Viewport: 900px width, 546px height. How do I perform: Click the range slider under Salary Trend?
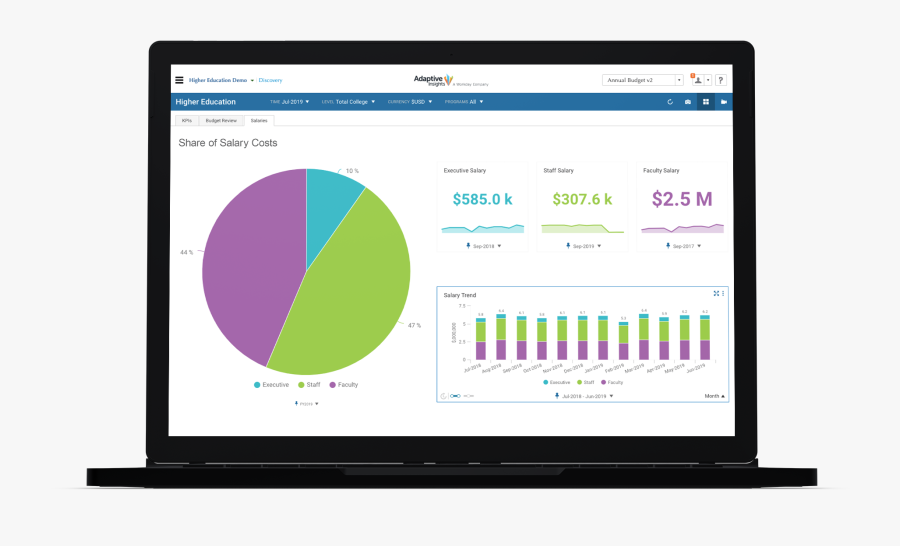click(456, 396)
